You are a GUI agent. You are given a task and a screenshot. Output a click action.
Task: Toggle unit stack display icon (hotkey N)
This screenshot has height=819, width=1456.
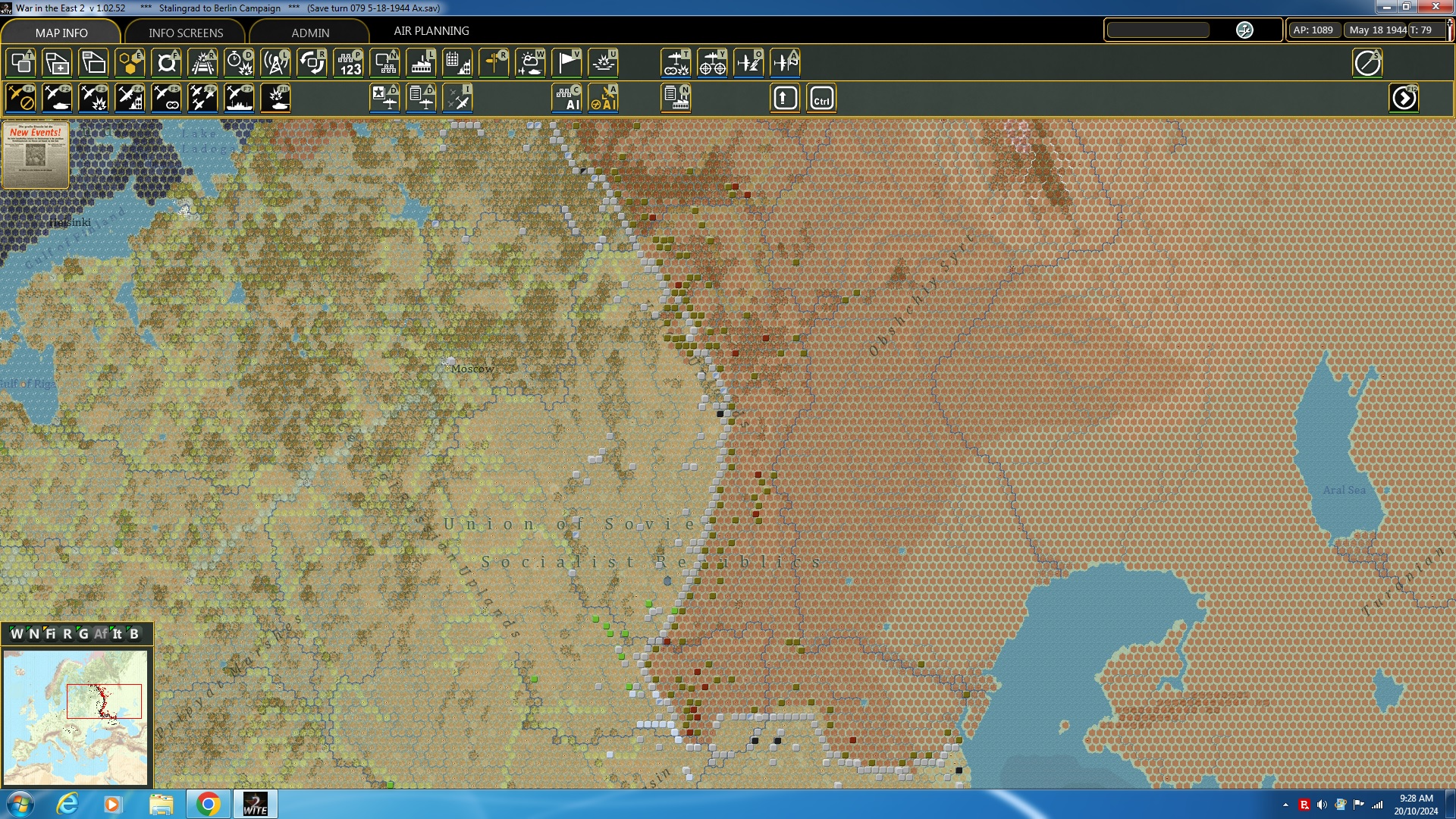(x=384, y=63)
